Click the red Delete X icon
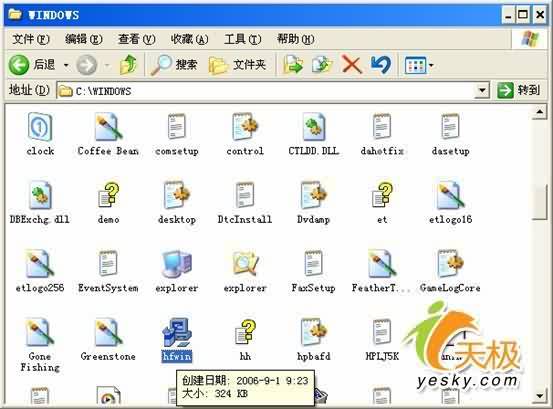The width and height of the screenshot is (553, 409). 351,65
